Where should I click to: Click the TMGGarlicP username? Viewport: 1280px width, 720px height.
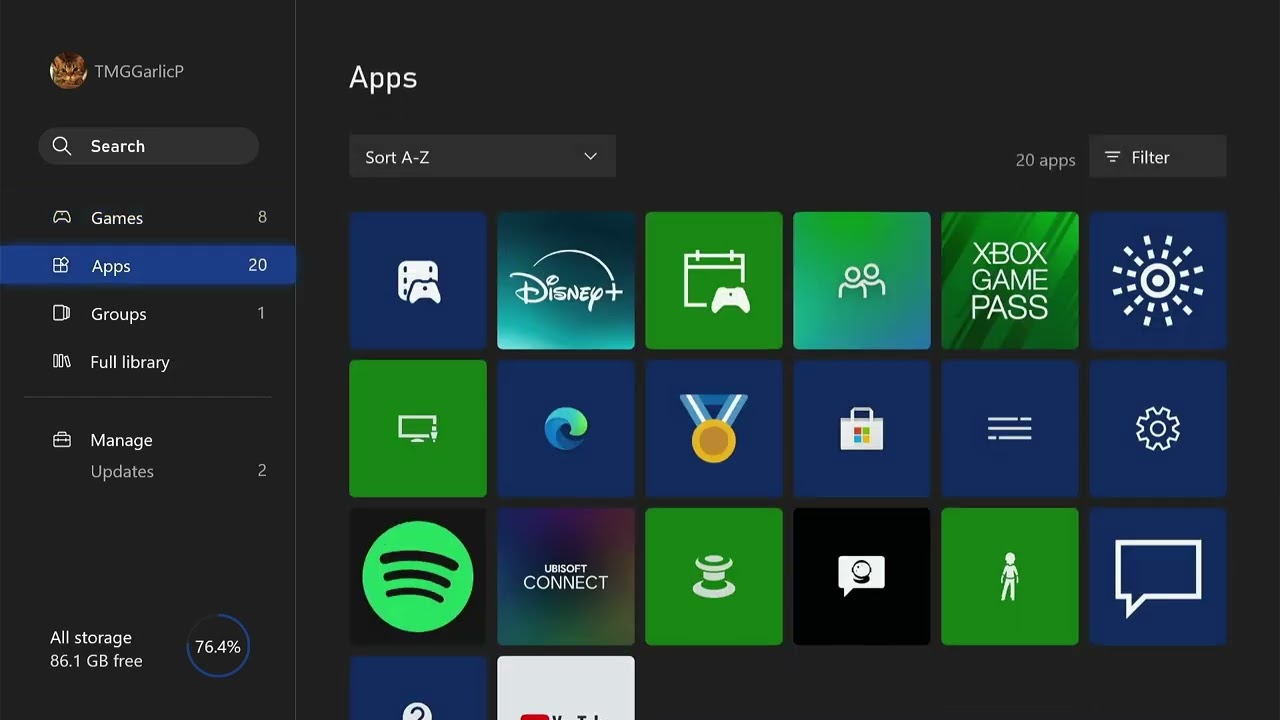tap(139, 71)
